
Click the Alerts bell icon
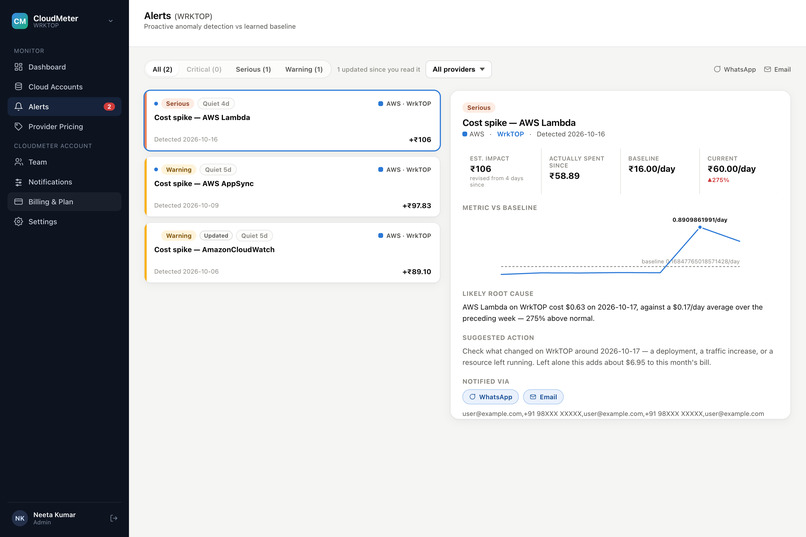coord(19,106)
